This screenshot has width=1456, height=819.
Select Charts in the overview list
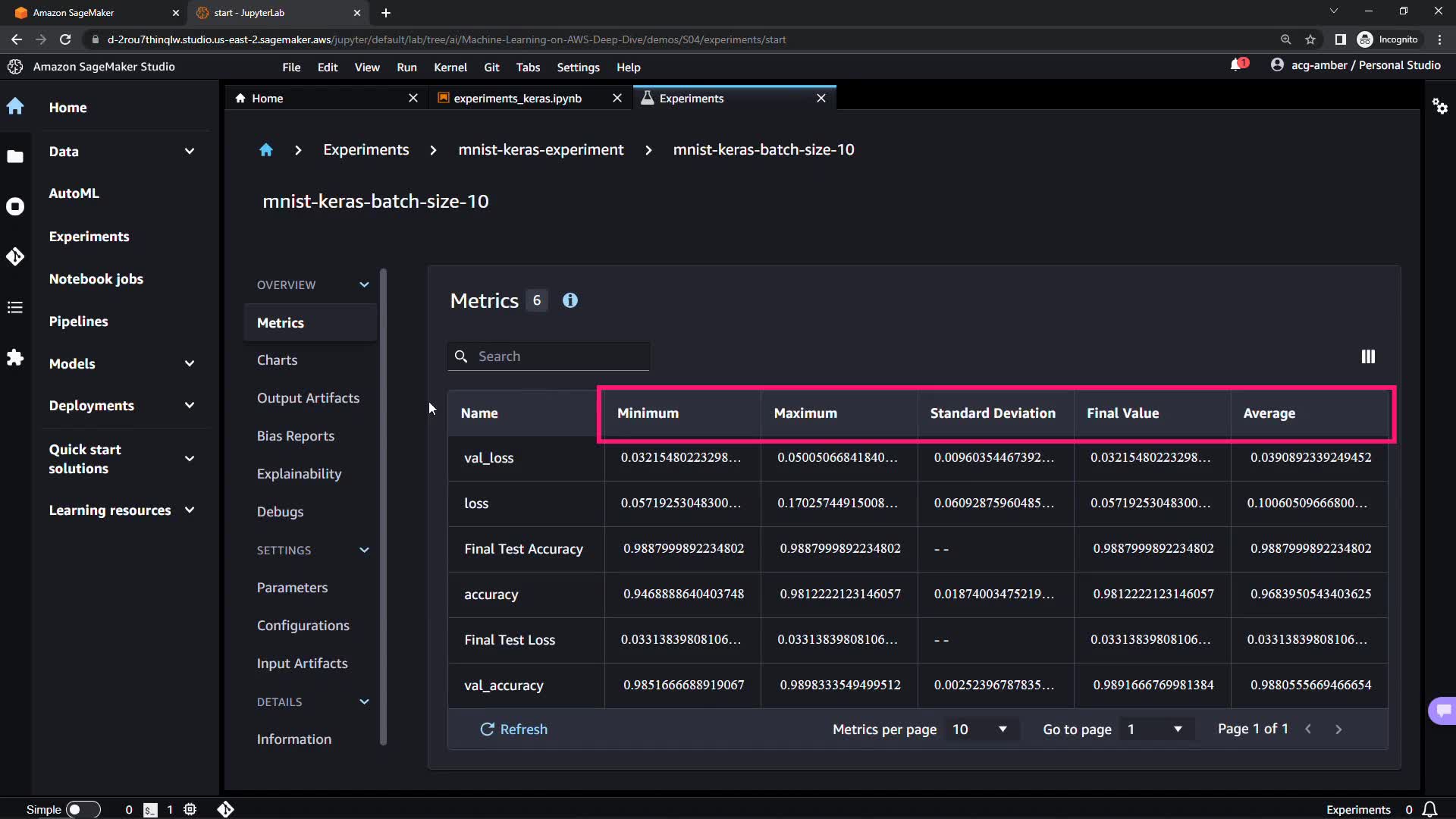coord(277,360)
